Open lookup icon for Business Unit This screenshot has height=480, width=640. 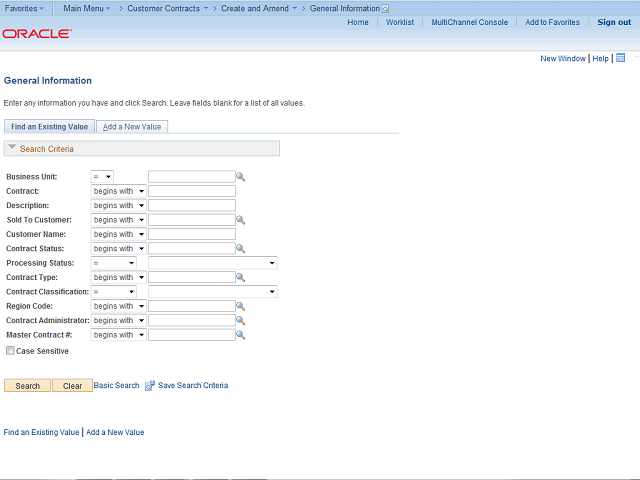point(241,177)
